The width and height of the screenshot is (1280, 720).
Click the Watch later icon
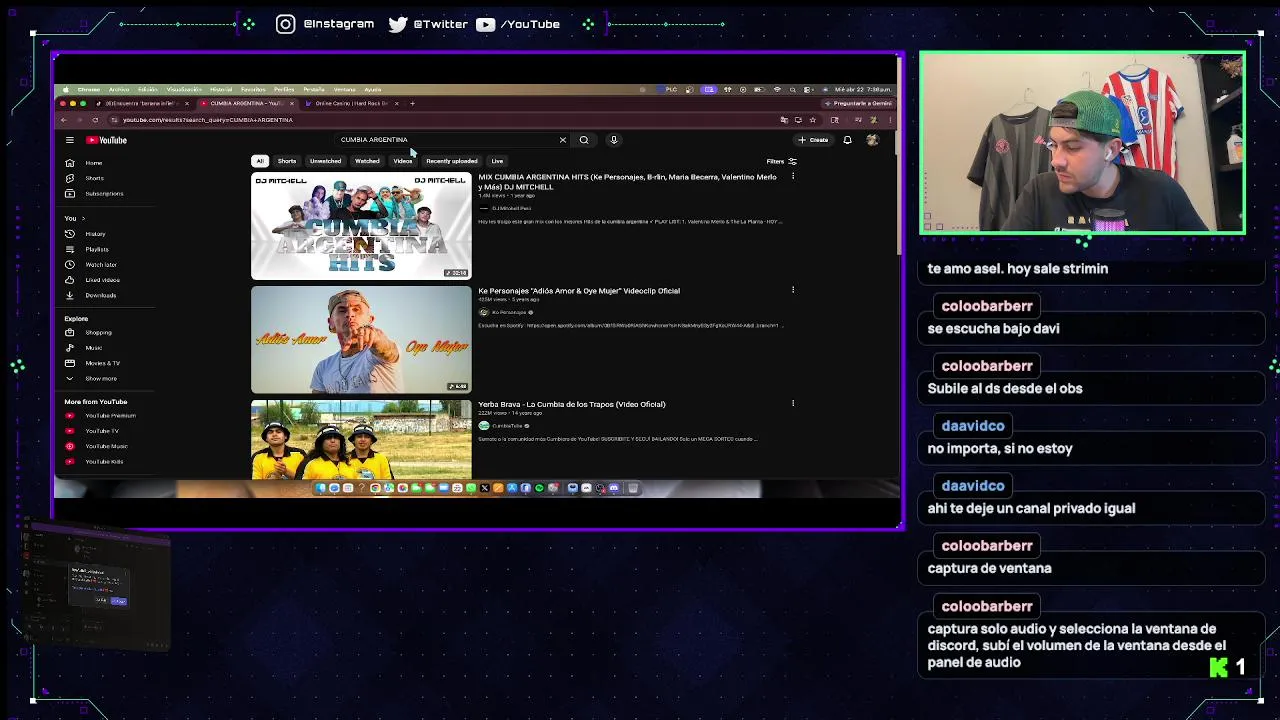pyautogui.click(x=69, y=265)
